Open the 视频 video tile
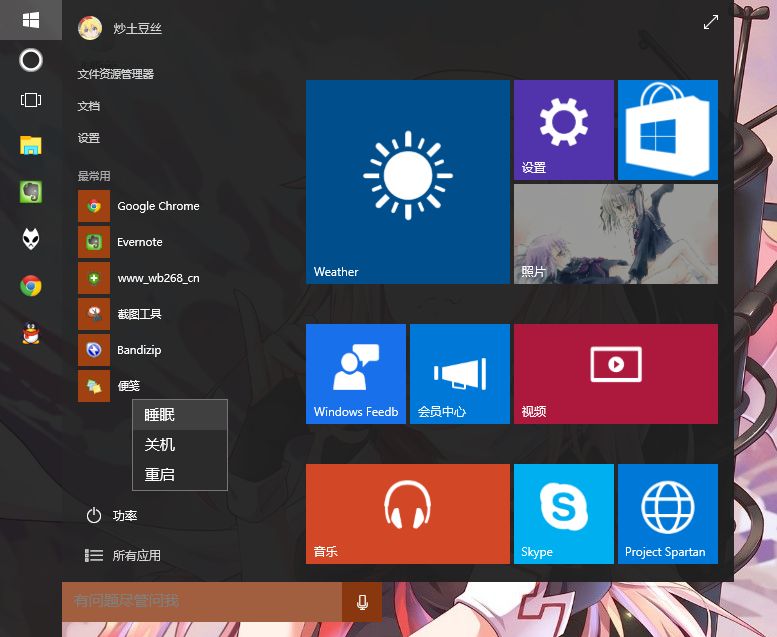Screen dimensions: 777x637 (615, 373)
